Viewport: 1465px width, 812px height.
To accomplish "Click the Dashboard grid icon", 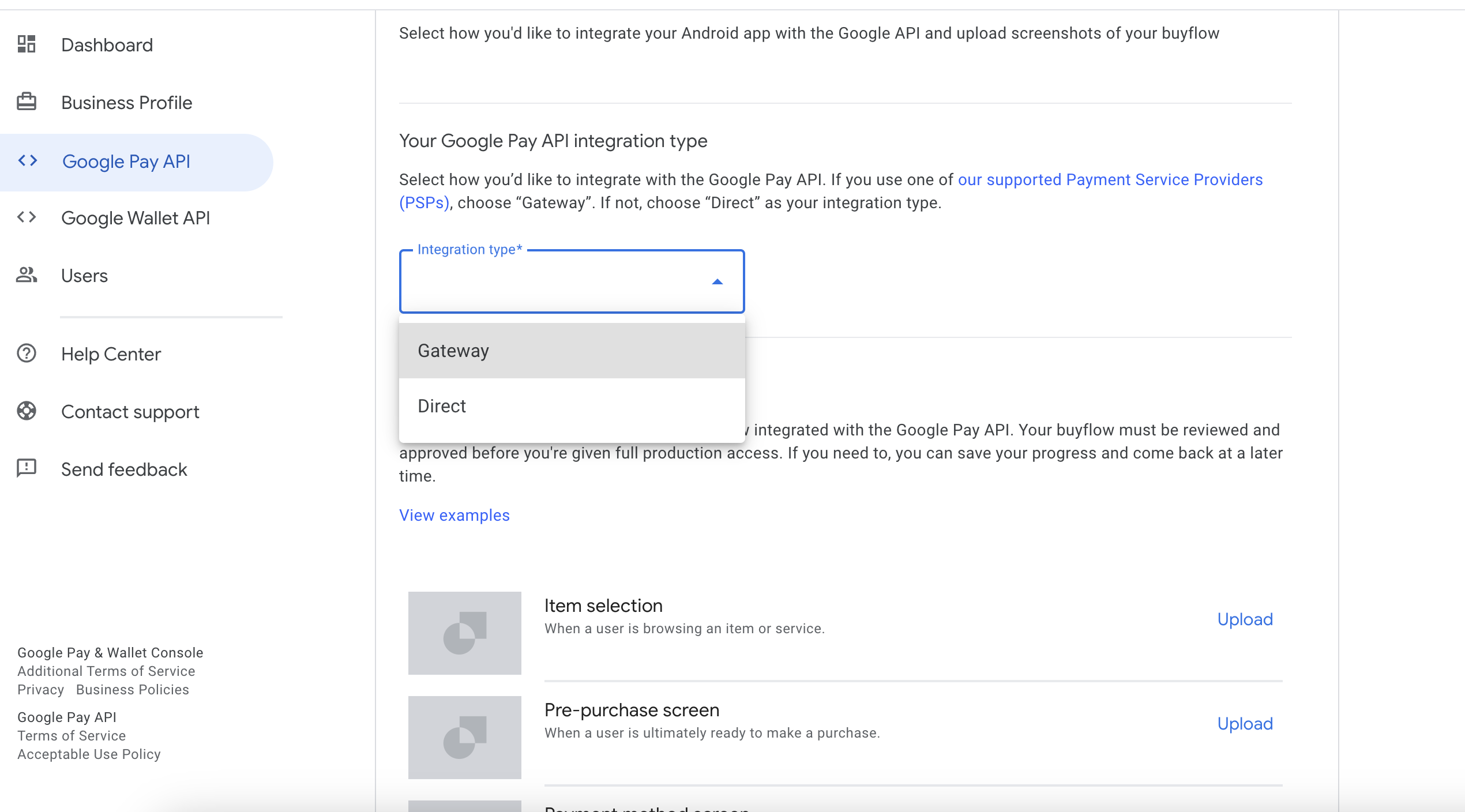I will pos(27,44).
